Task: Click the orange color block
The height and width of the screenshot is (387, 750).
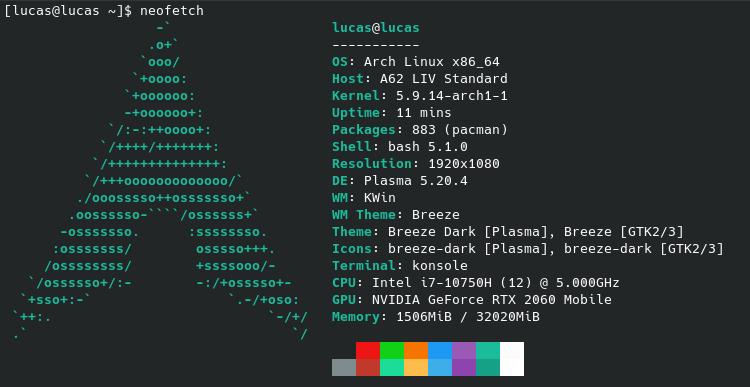Action: click(416, 350)
